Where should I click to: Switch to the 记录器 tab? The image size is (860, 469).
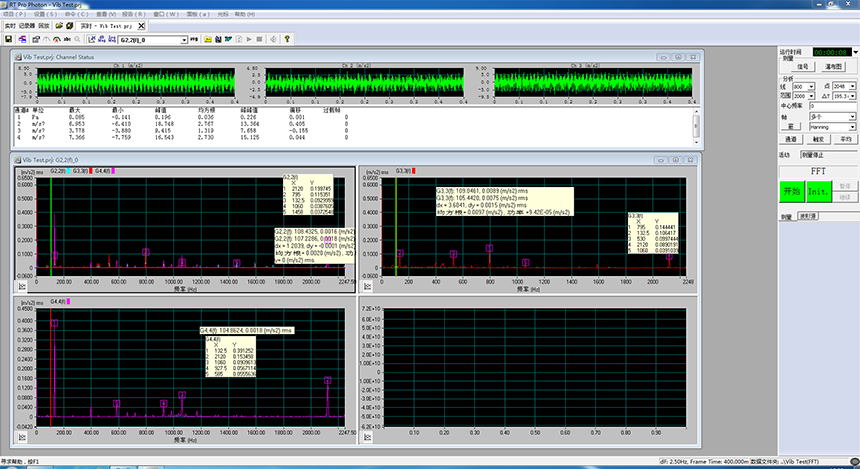point(27,25)
